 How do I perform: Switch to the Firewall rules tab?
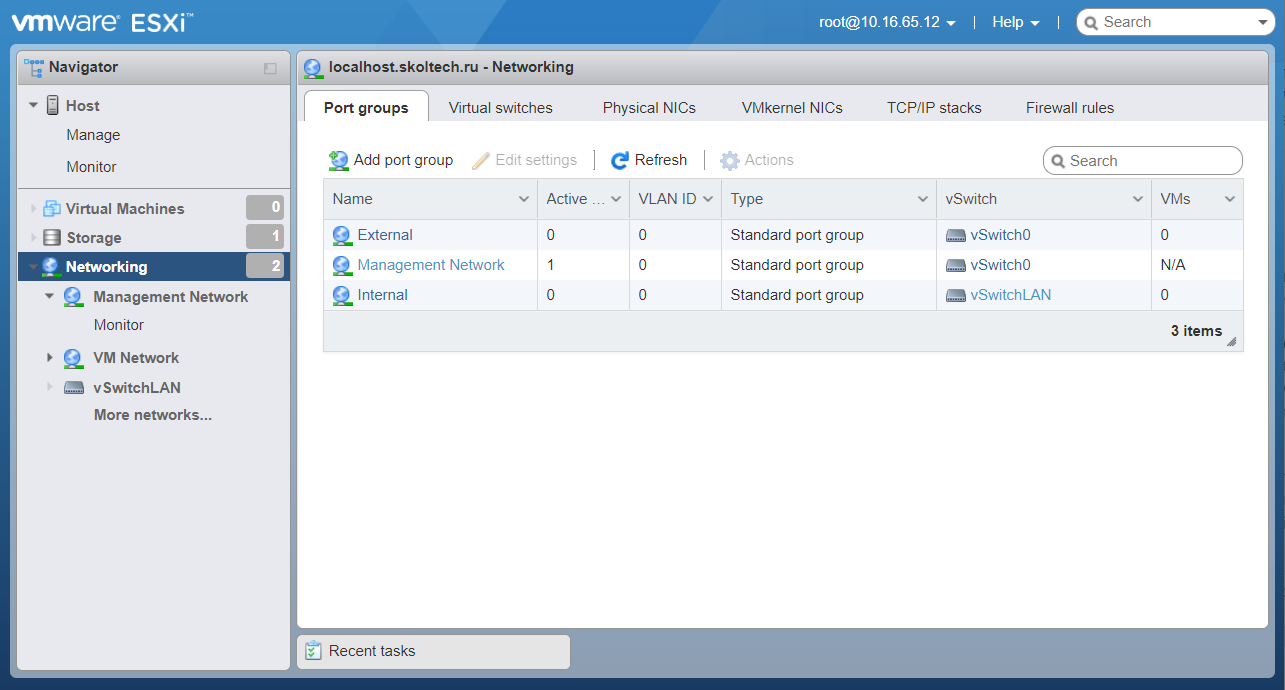pyautogui.click(x=1070, y=107)
